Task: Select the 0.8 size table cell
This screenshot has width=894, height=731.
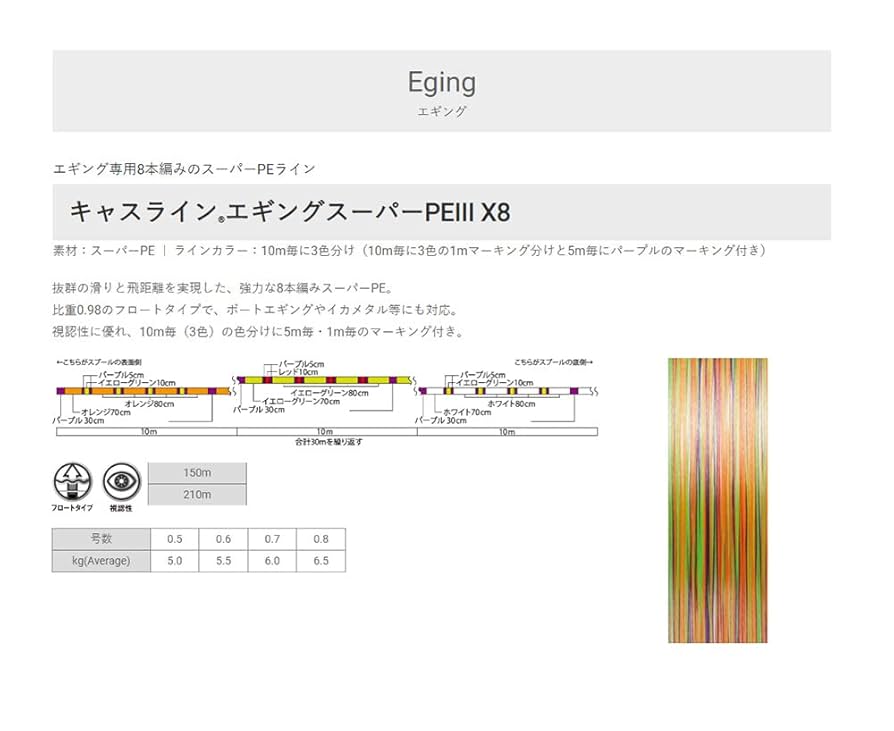Action: point(321,539)
